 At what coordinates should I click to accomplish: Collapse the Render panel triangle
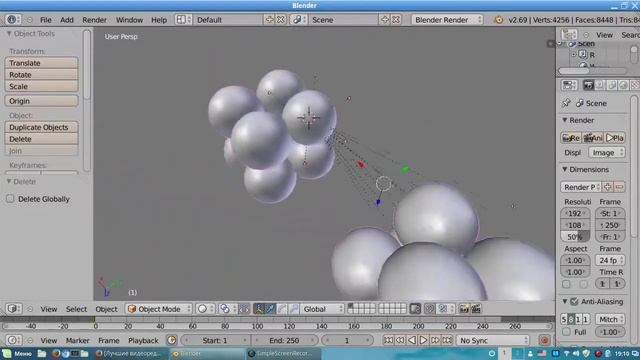click(564, 120)
